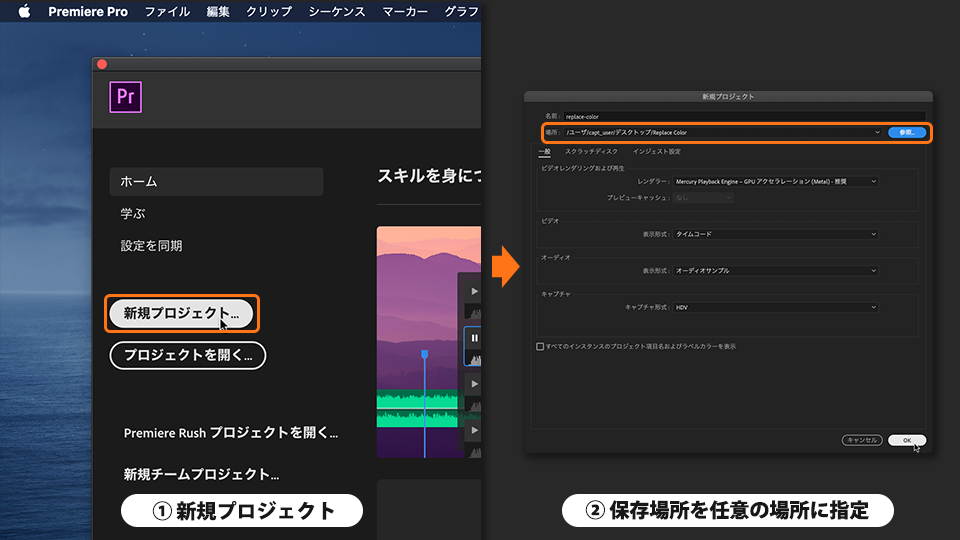
Task: Open the キャプチャ形式 HDV dropdown
Action: [x=775, y=307]
